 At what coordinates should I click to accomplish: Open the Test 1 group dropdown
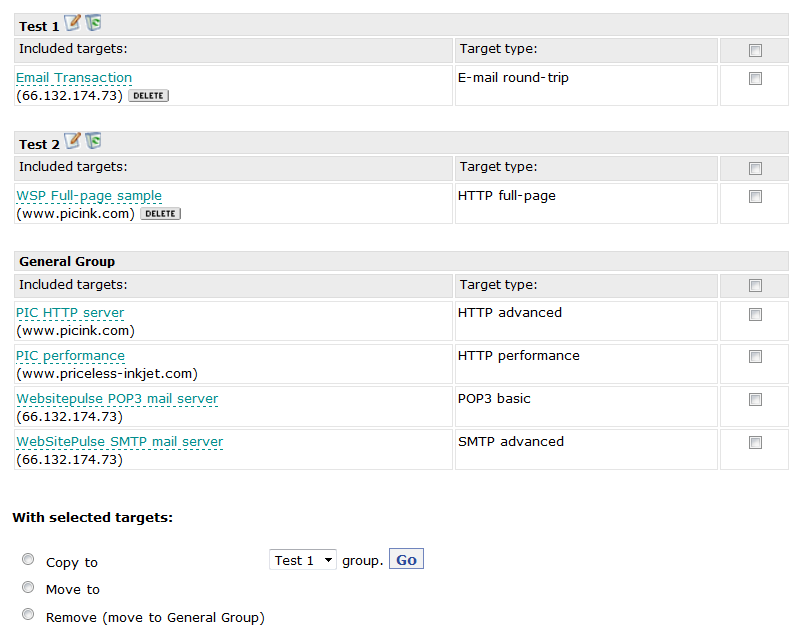click(302, 558)
